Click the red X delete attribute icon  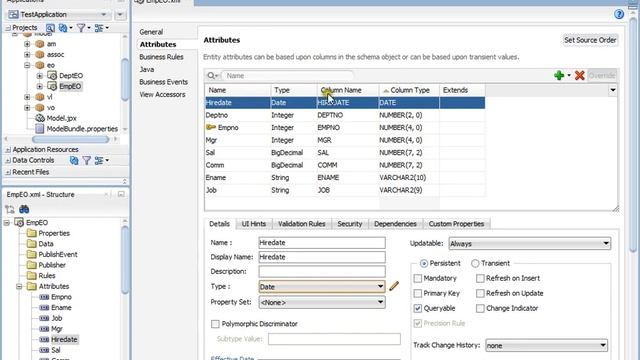point(579,75)
